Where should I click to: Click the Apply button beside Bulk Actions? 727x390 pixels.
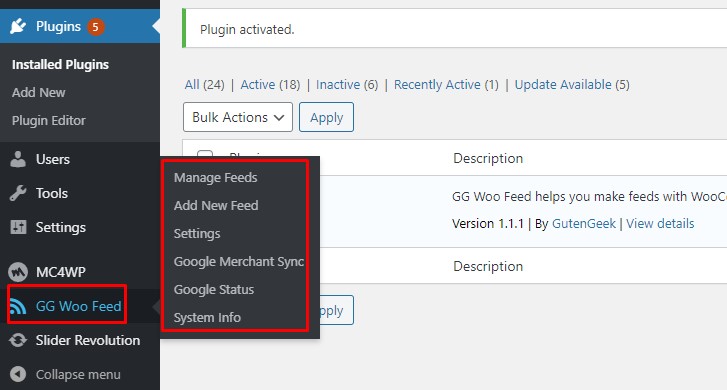[x=326, y=117]
